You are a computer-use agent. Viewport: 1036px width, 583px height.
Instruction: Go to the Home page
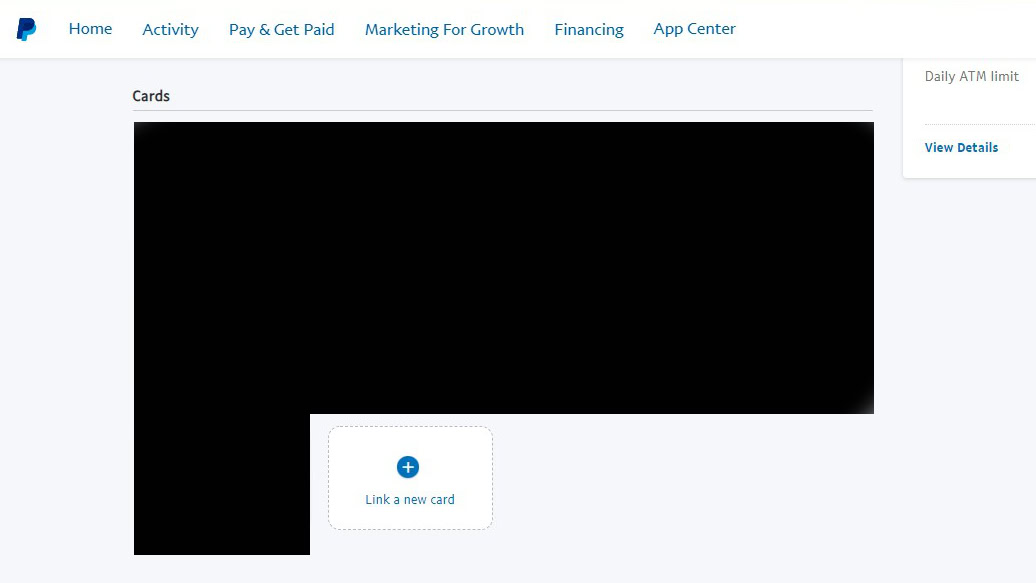90,29
